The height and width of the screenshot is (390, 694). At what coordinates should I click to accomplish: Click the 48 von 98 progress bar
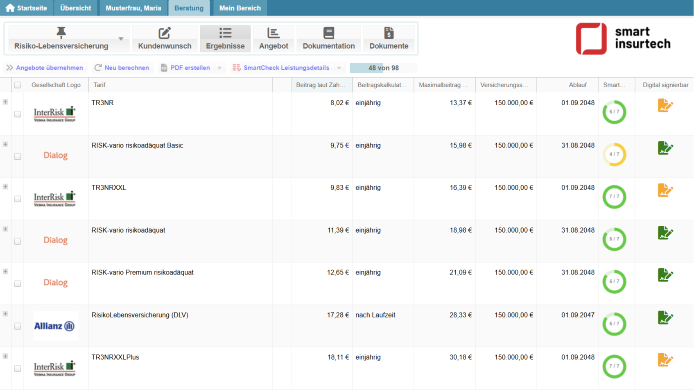tap(383, 68)
